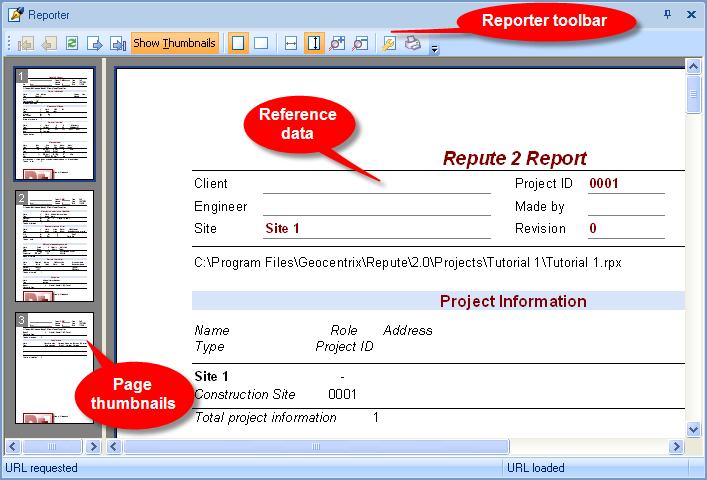Screen dimensions: 707x480
Task: Jump to last page of report
Action: tap(118, 44)
